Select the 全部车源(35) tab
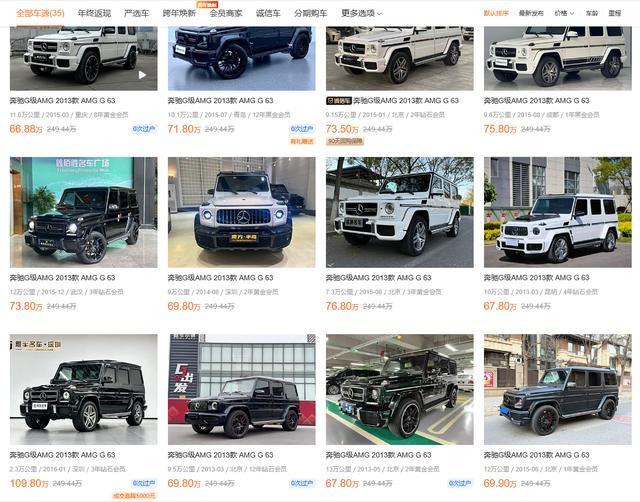This screenshot has height=502, width=640. (40, 13)
